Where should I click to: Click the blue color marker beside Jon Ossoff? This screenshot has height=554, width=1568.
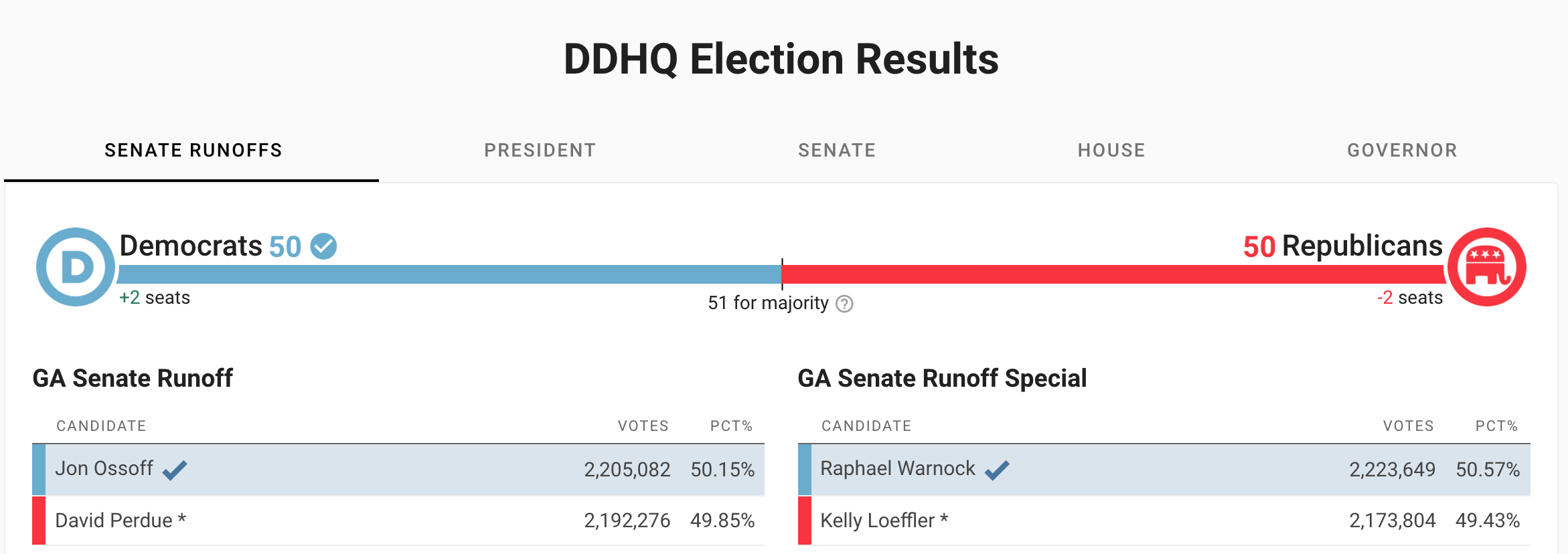coord(39,470)
